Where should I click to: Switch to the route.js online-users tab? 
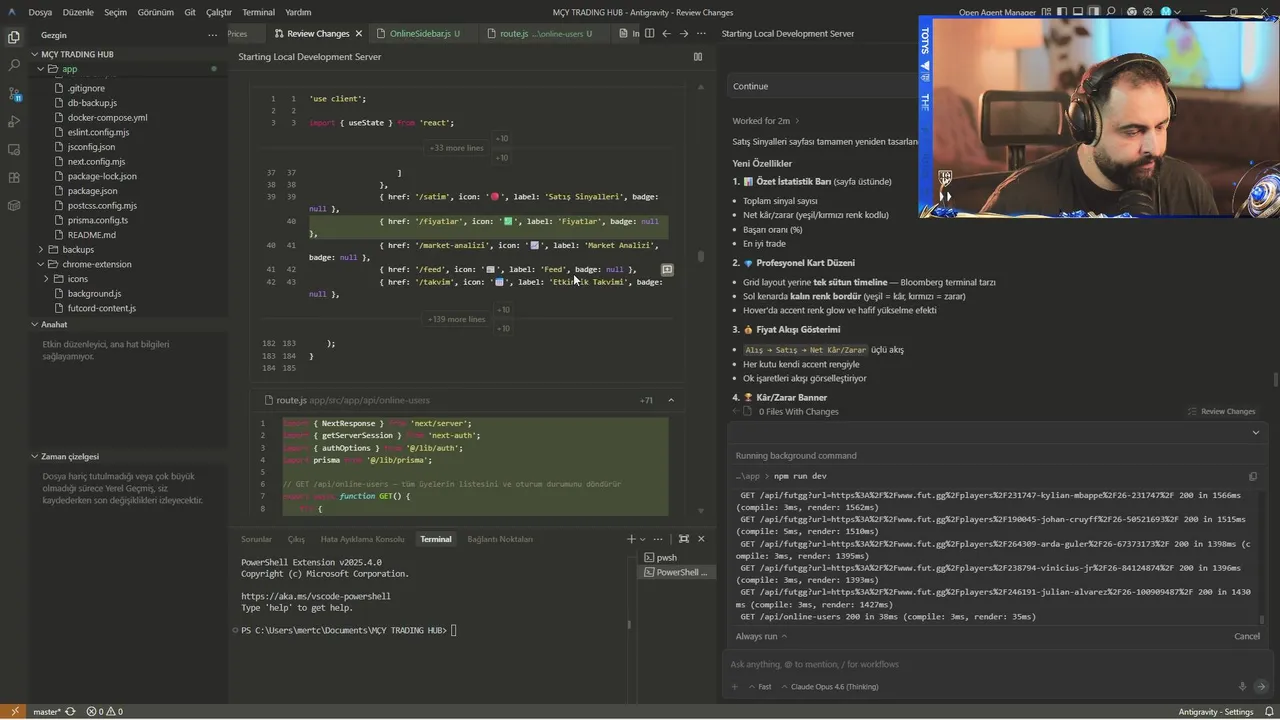coord(546,33)
